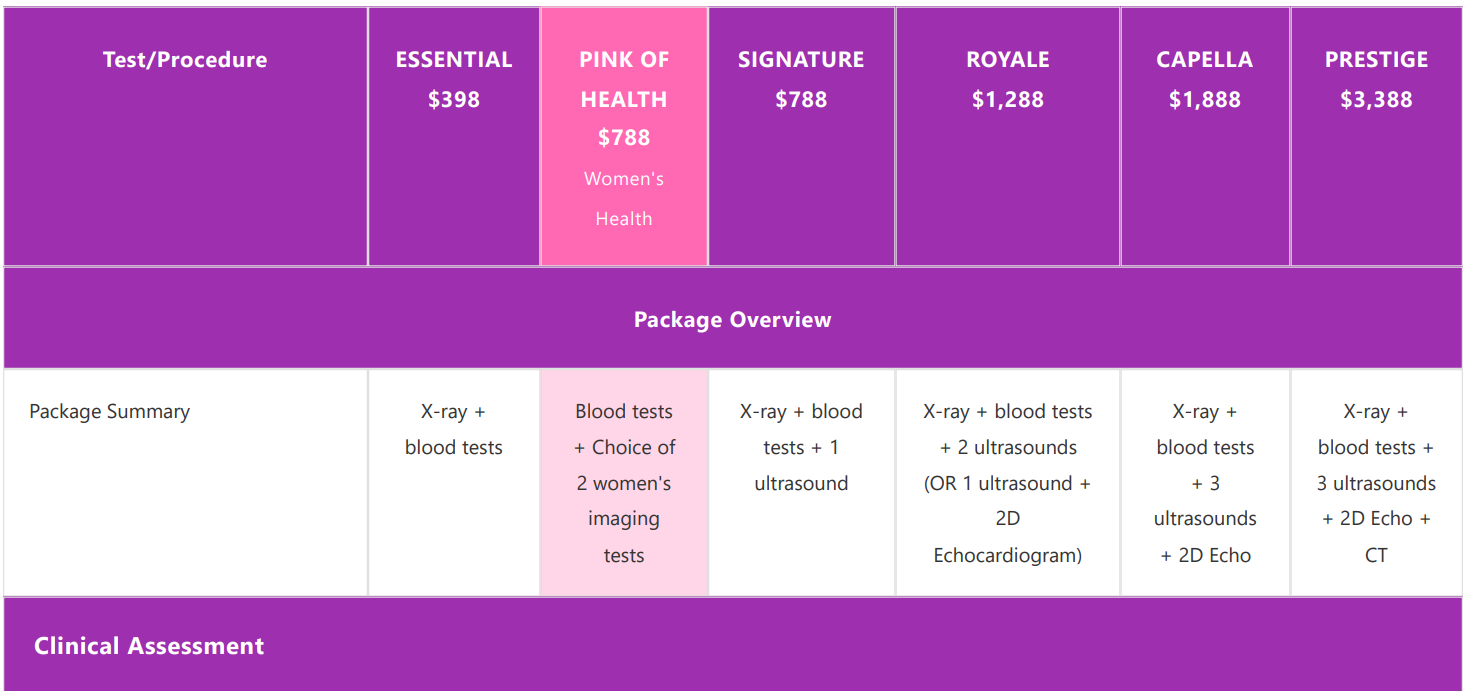Choose the ROYALE $1,288 package header
The image size is (1467, 691).
[x=1008, y=137]
